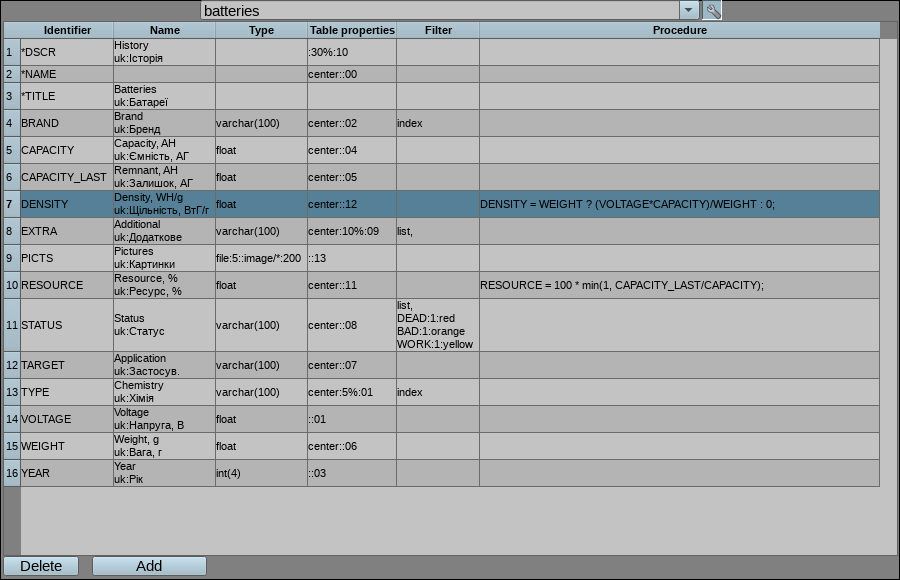Viewport: 900px width, 580px height.
Task: Open the batteries table dropdown arrow
Action: tap(689, 11)
